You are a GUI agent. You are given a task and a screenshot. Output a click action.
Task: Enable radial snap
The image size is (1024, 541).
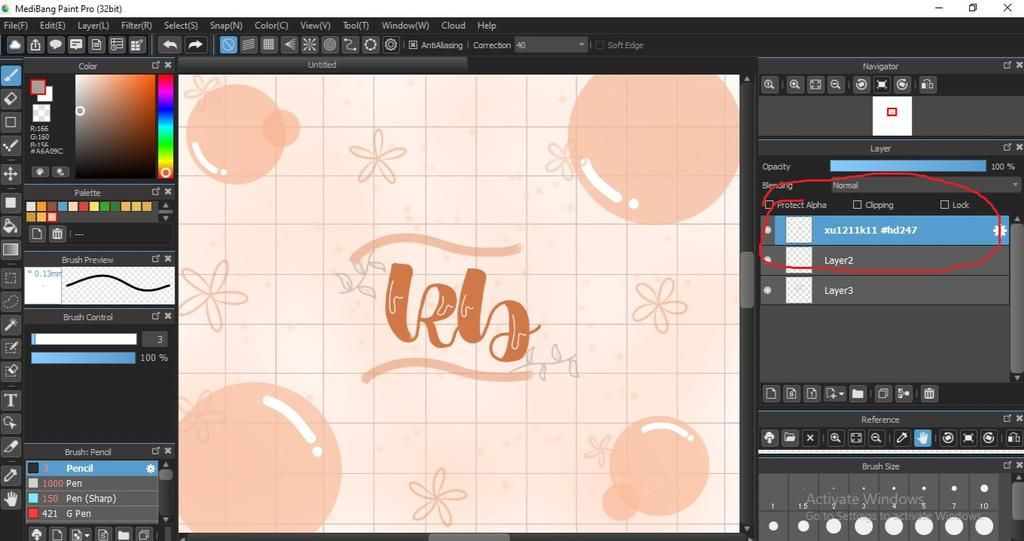point(310,44)
